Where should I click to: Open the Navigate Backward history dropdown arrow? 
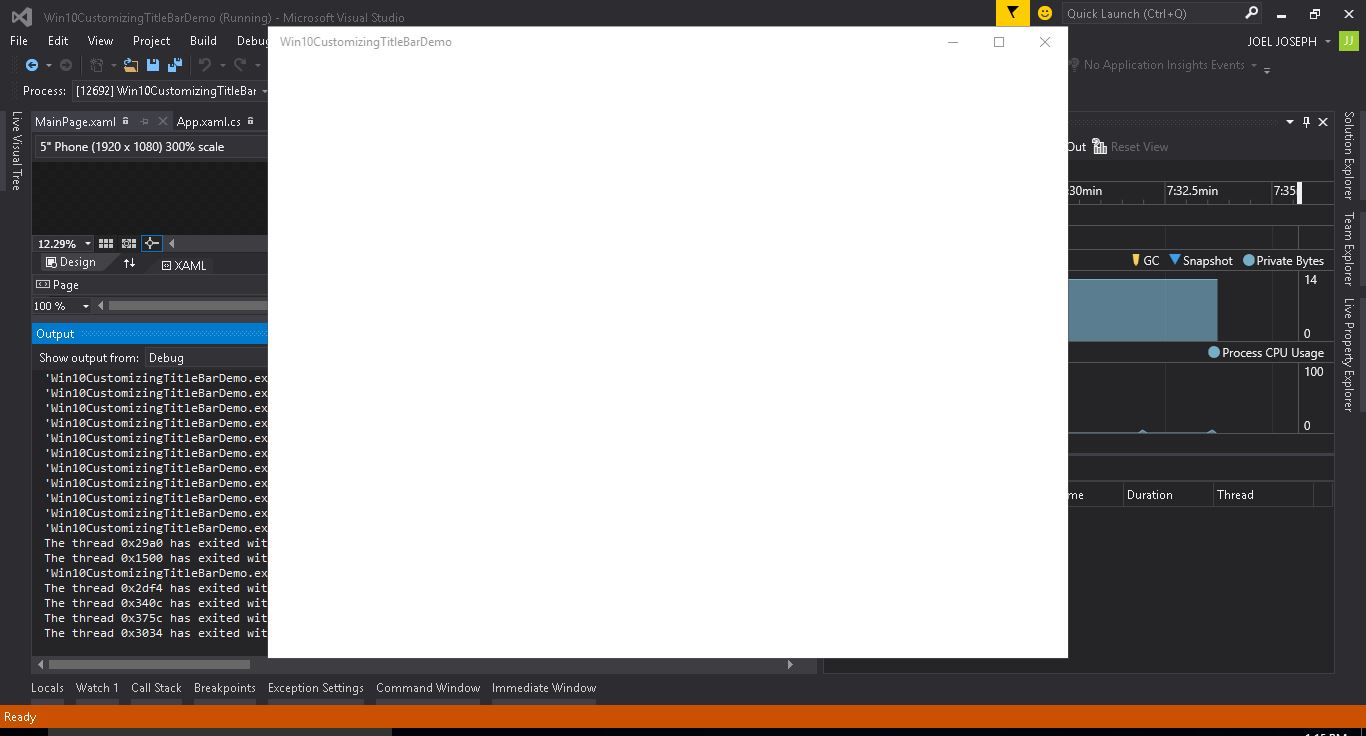[x=47, y=66]
